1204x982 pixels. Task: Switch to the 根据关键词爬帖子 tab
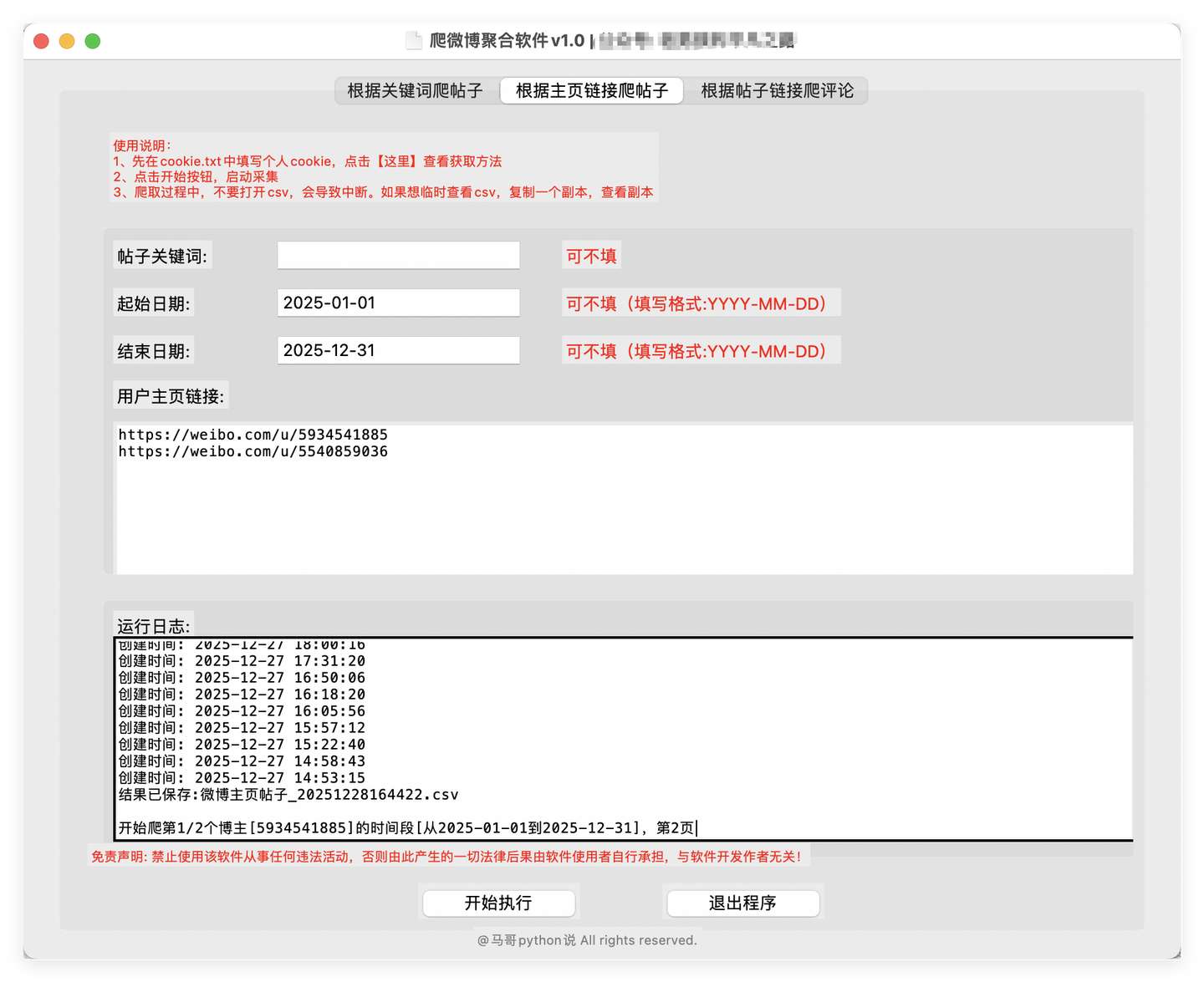pos(416,91)
